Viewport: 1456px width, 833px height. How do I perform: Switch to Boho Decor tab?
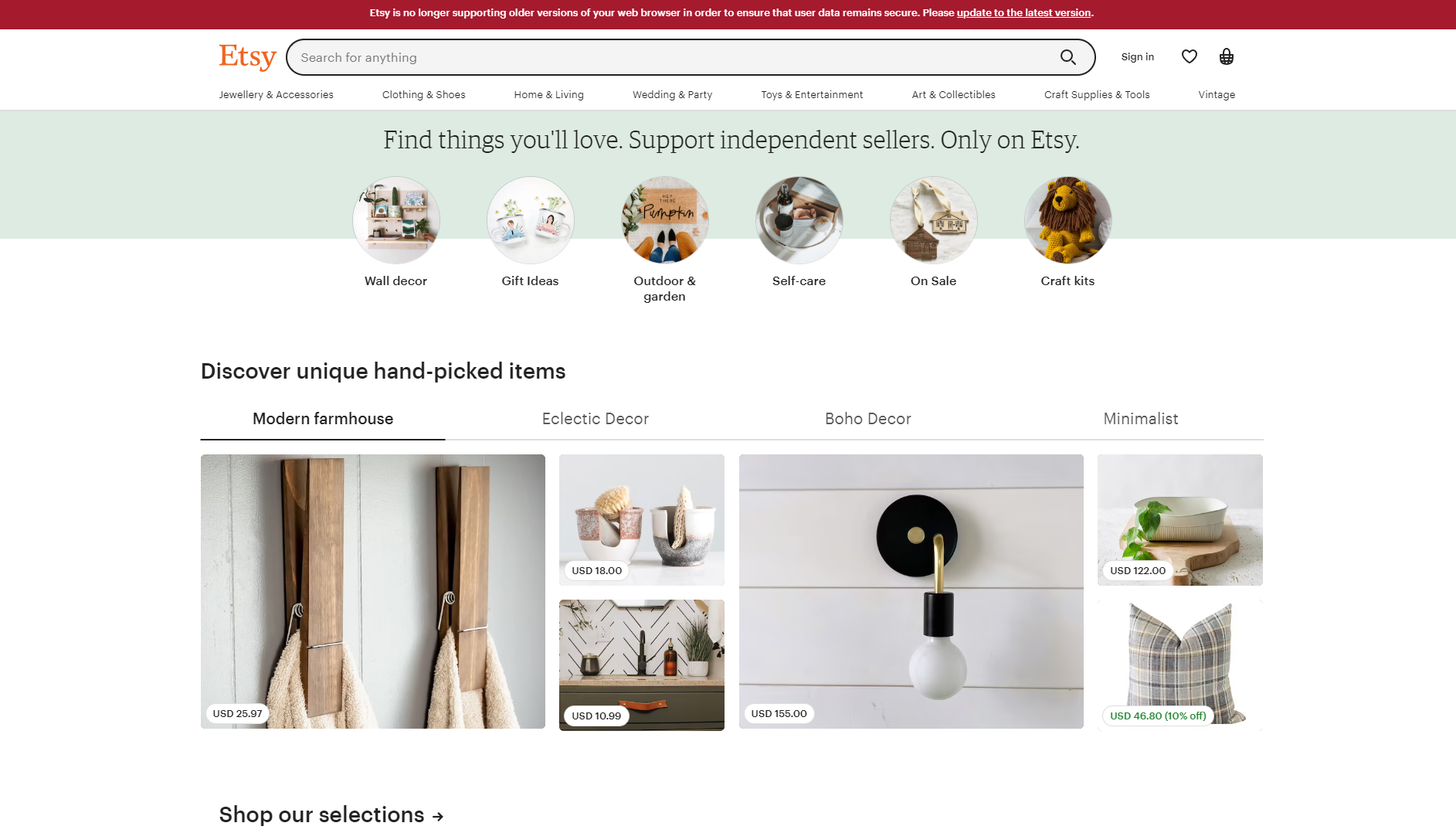868,419
